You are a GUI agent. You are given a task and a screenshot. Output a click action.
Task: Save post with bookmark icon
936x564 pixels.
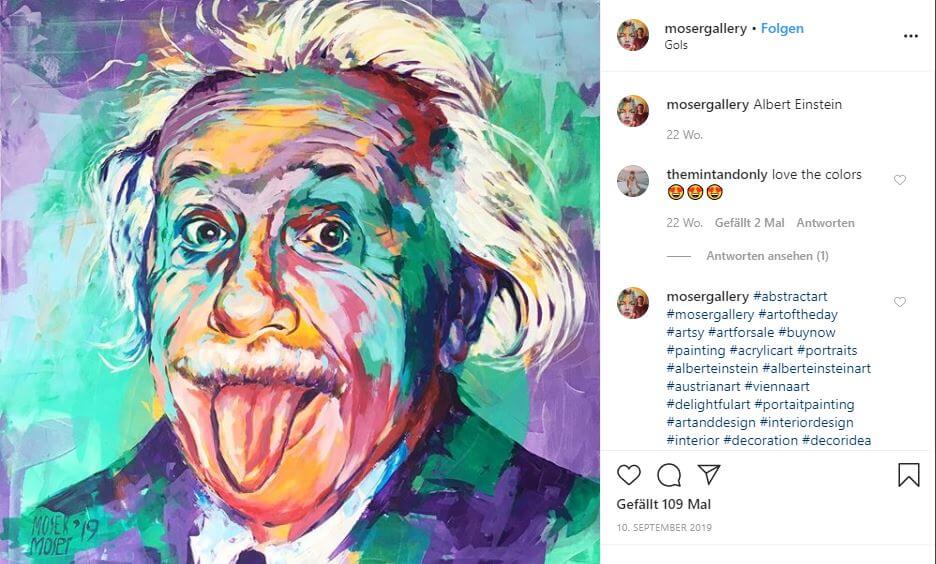coord(908,475)
